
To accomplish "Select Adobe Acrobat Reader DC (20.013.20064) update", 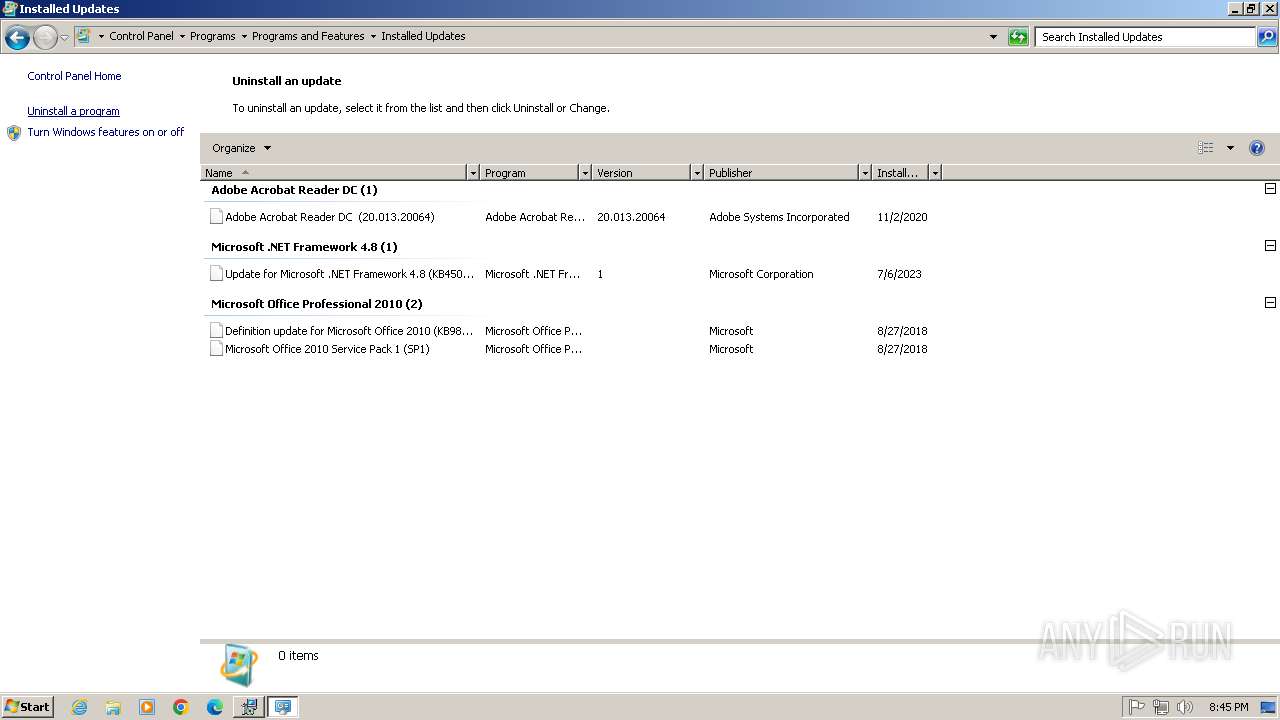I will tap(330, 217).
